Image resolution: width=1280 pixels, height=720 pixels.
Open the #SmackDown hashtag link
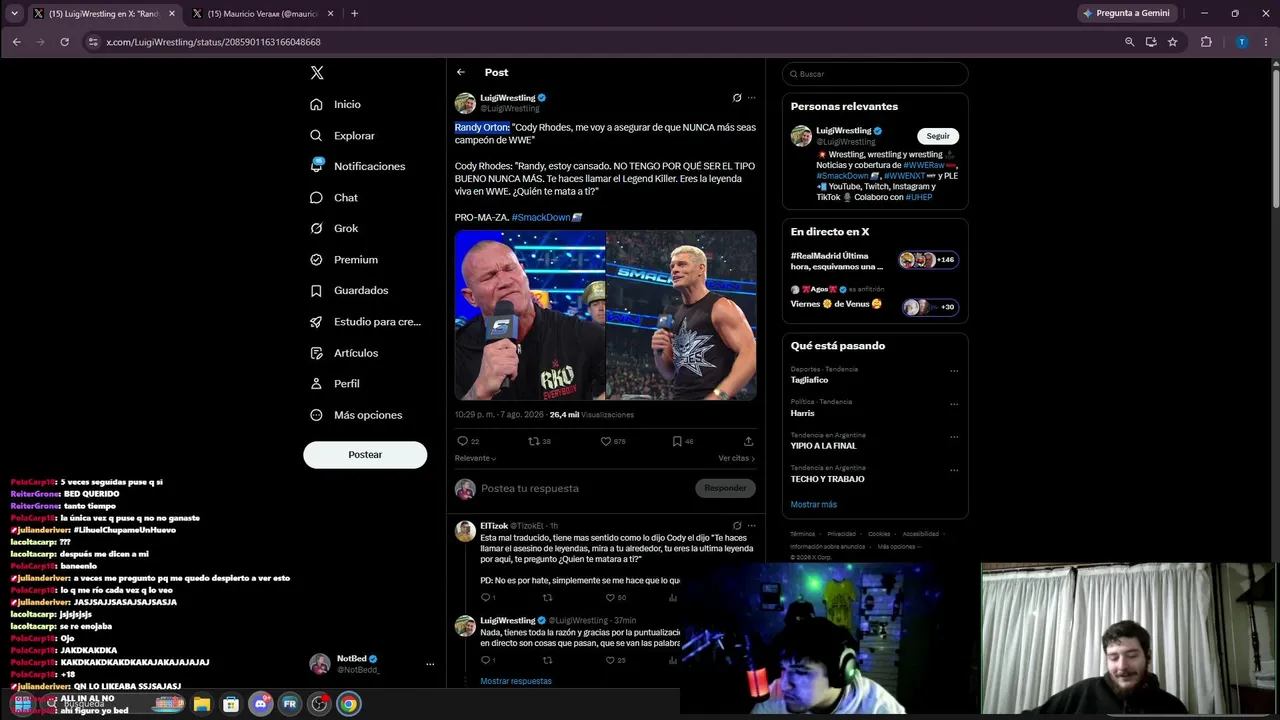click(546, 217)
